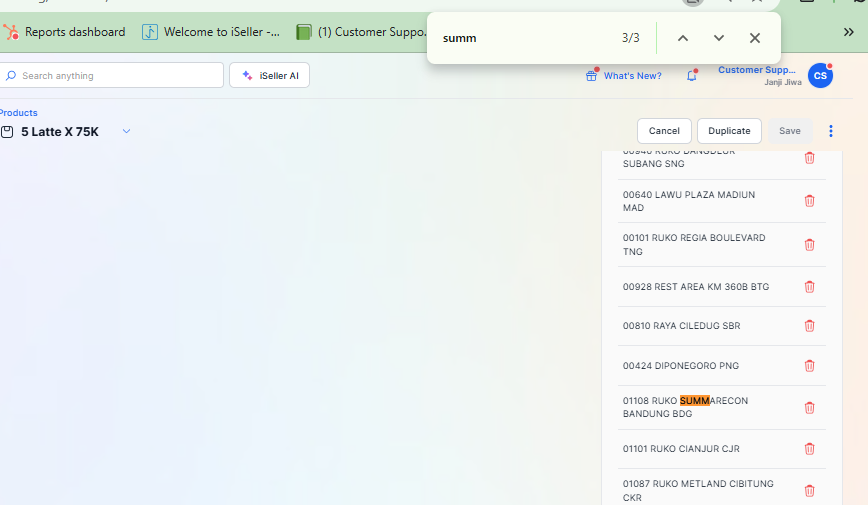Duplicate this product

tap(729, 131)
